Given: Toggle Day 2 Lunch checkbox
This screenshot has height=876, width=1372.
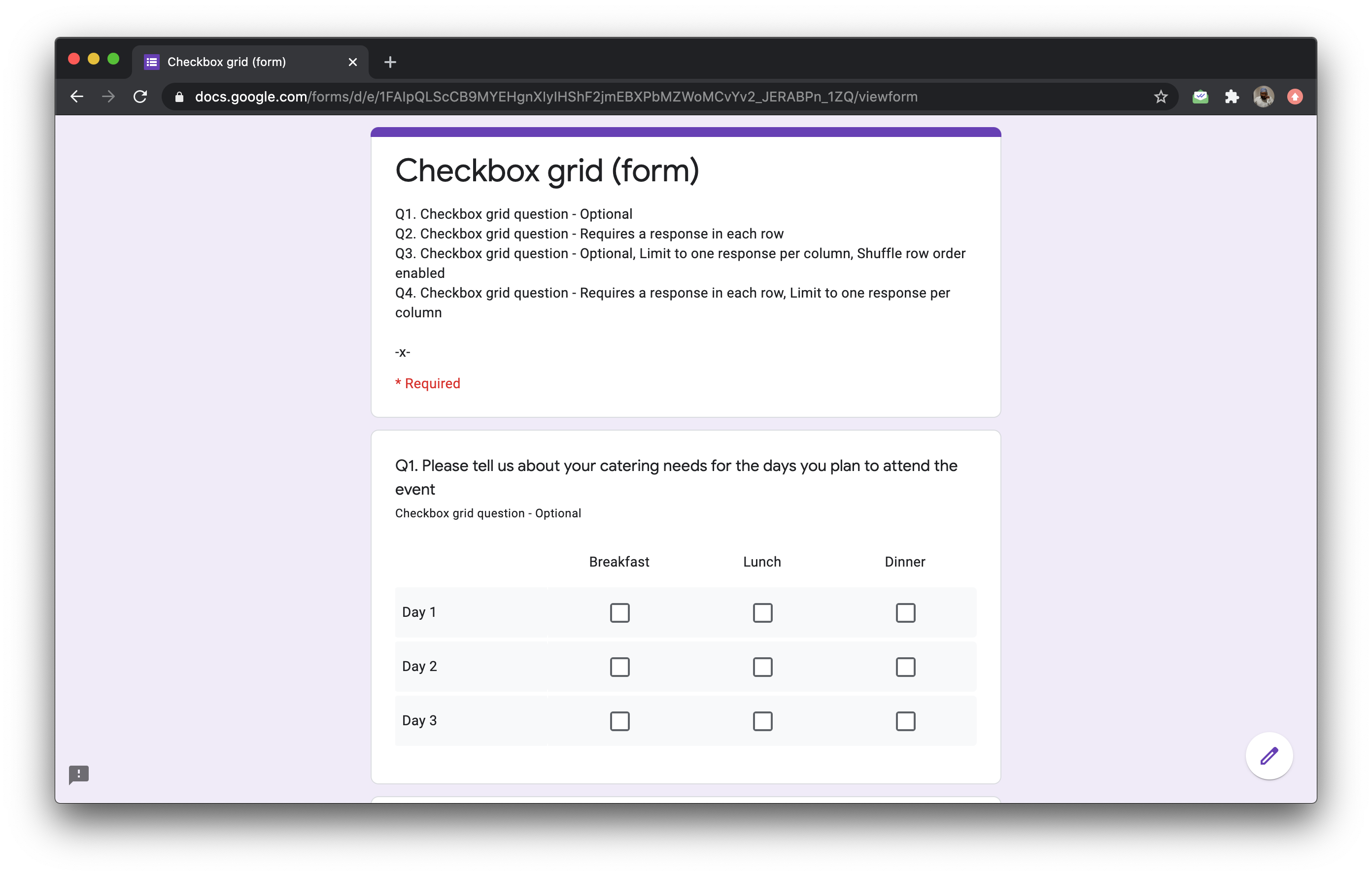Looking at the screenshot, I should (762, 665).
